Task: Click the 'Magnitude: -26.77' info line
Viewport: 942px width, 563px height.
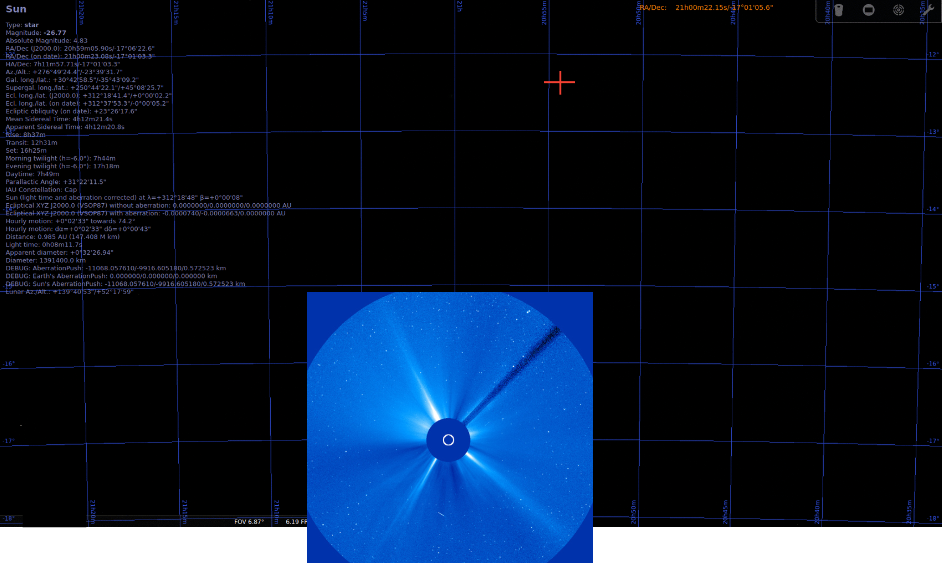Action: pos(36,33)
